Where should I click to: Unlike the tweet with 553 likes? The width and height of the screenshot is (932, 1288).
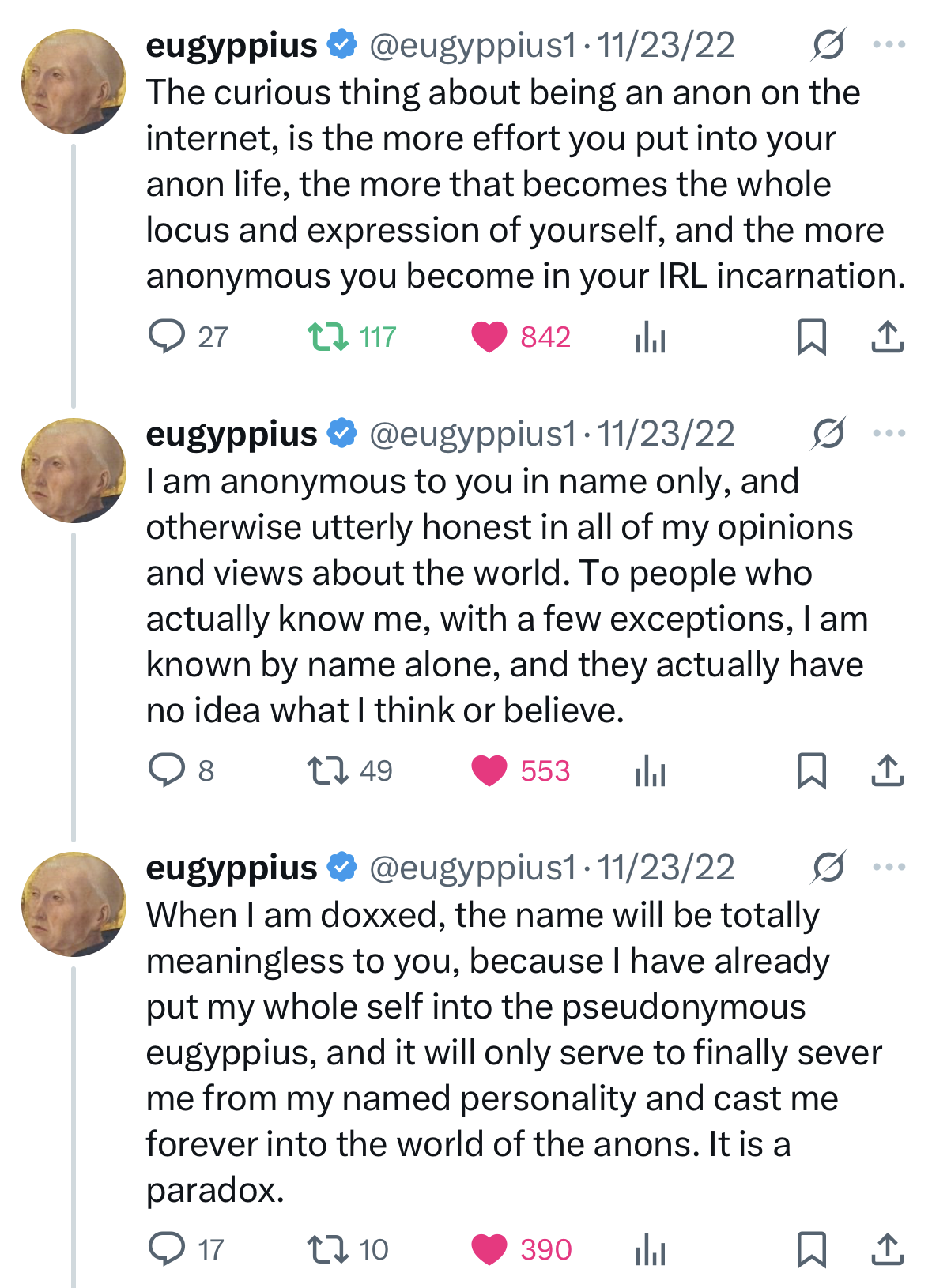coord(489,770)
